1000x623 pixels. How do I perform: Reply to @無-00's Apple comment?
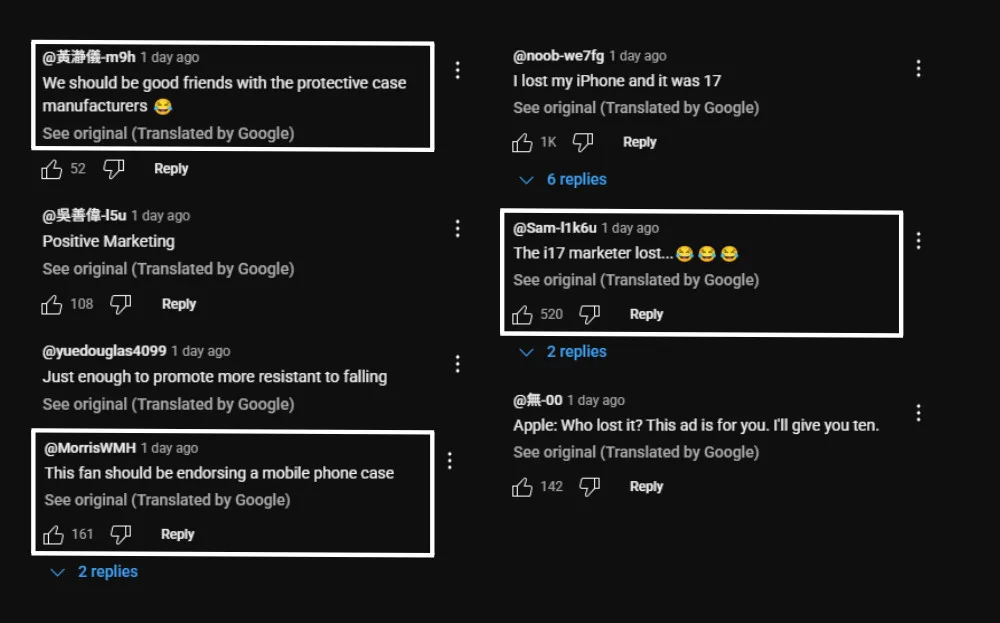[x=646, y=487]
